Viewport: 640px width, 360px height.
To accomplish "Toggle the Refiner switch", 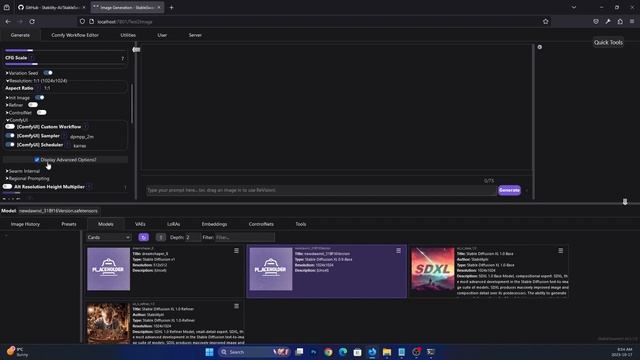I will pos(33,105).
